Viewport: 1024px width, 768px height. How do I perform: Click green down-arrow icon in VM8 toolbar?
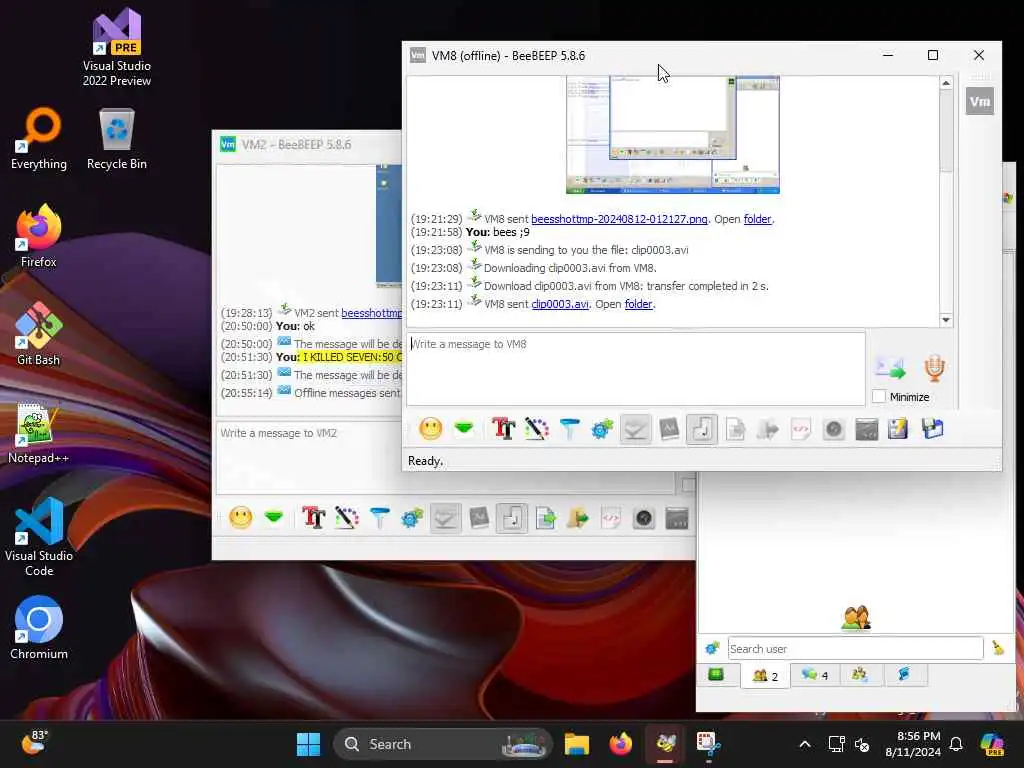click(x=464, y=428)
